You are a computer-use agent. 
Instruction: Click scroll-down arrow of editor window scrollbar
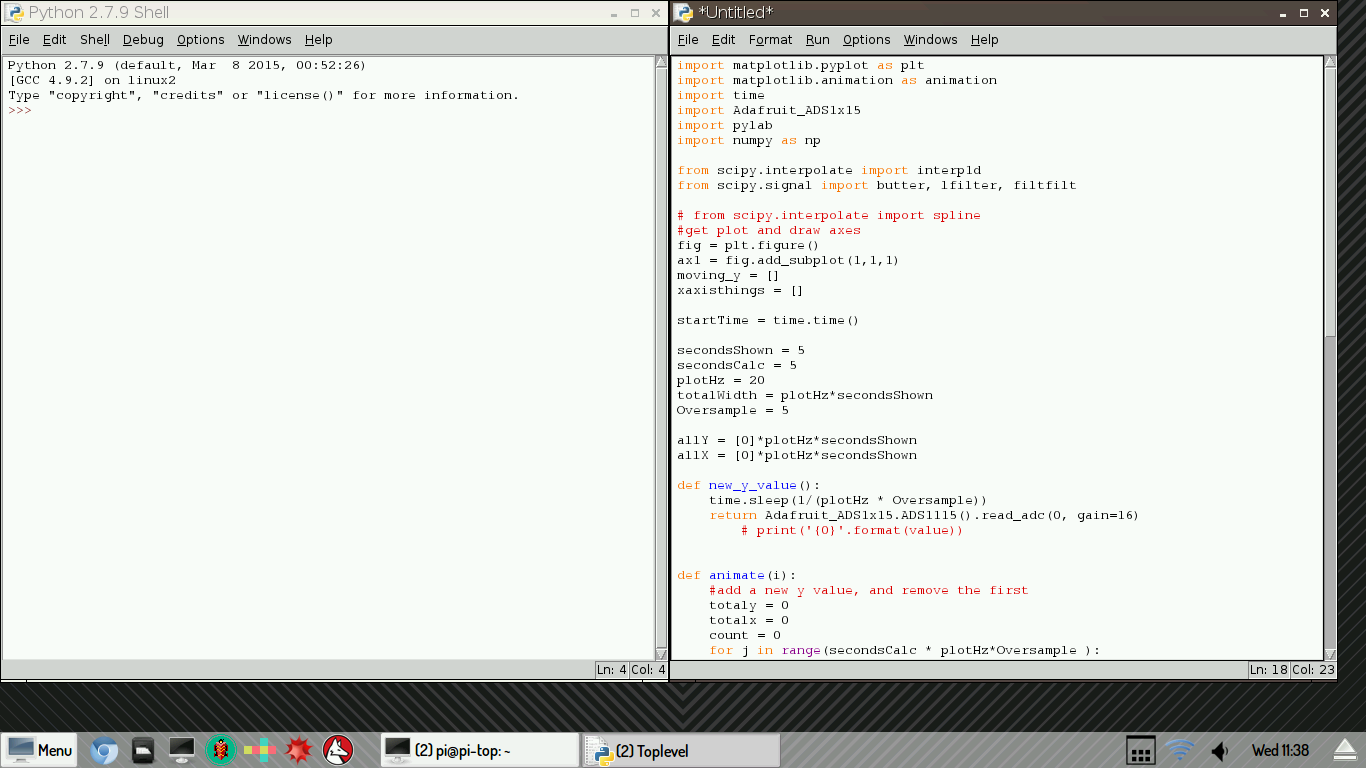1330,653
